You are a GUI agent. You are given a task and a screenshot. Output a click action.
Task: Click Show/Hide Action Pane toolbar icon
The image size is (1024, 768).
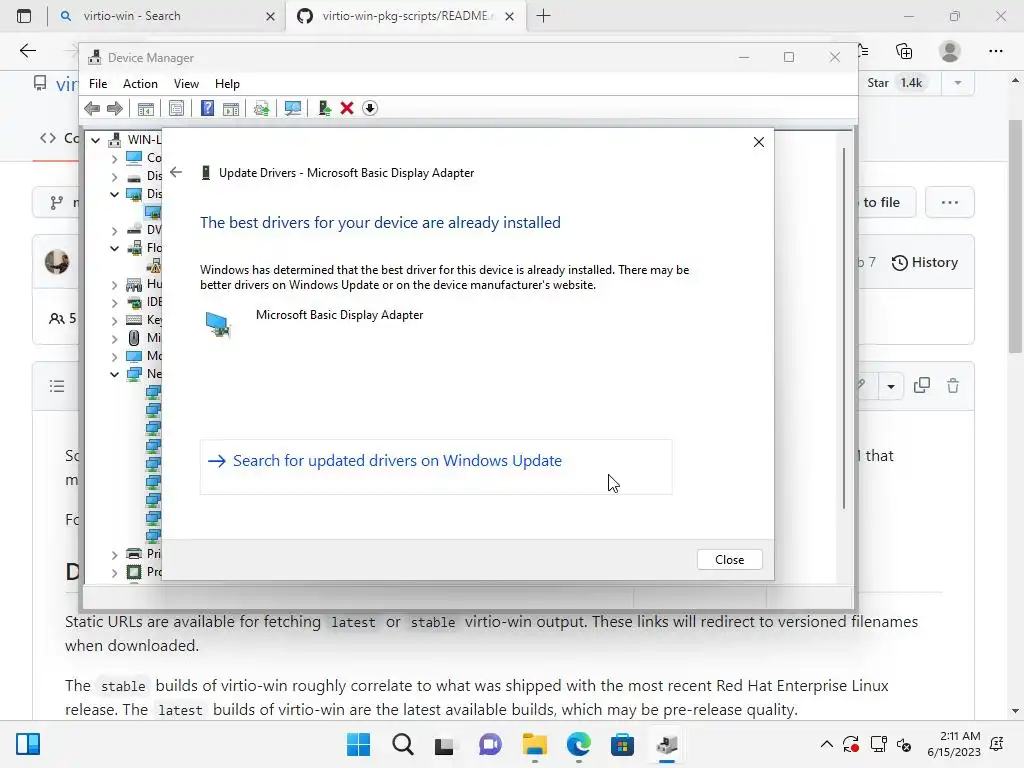point(231,108)
